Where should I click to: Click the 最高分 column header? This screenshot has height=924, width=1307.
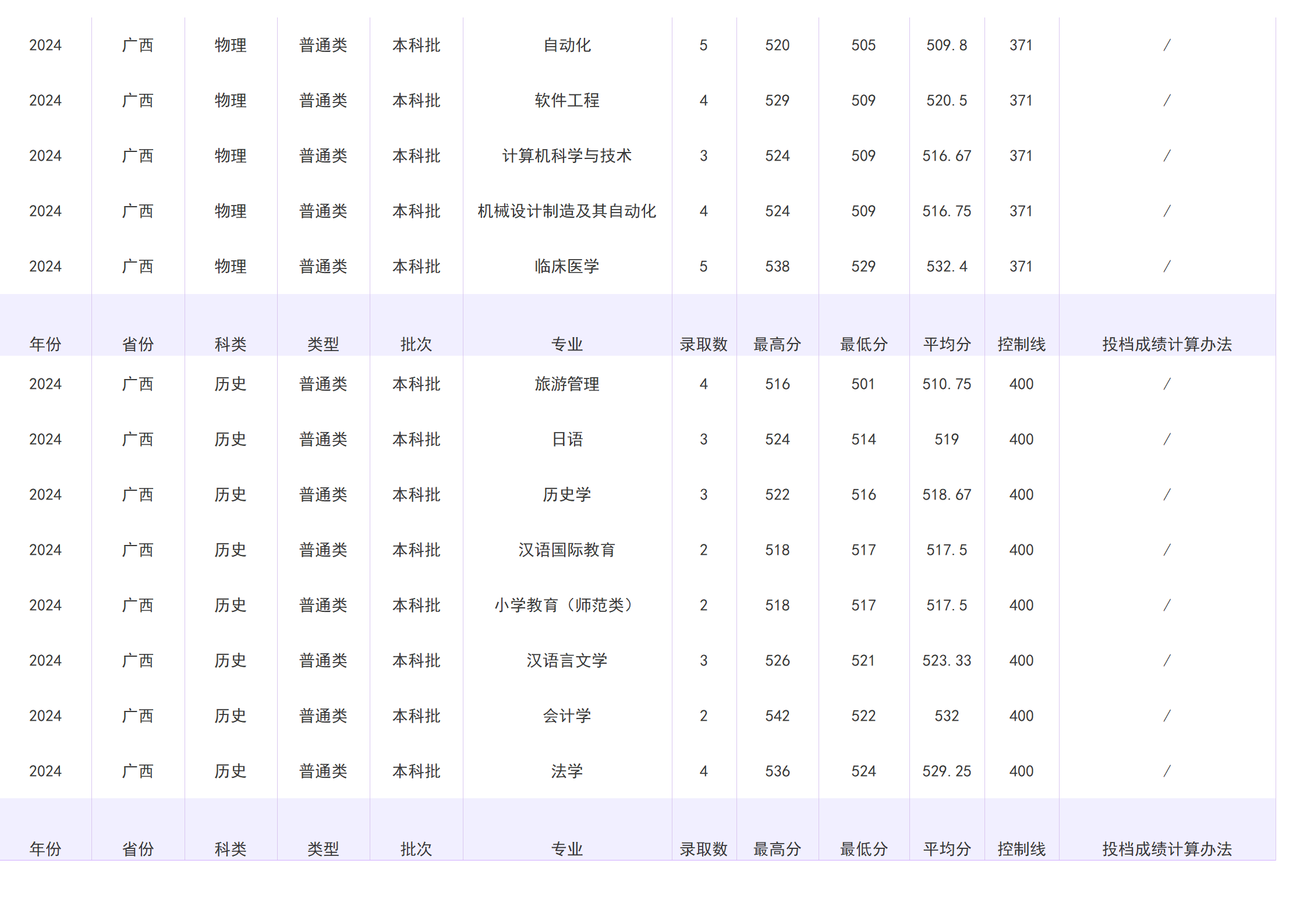[778, 344]
